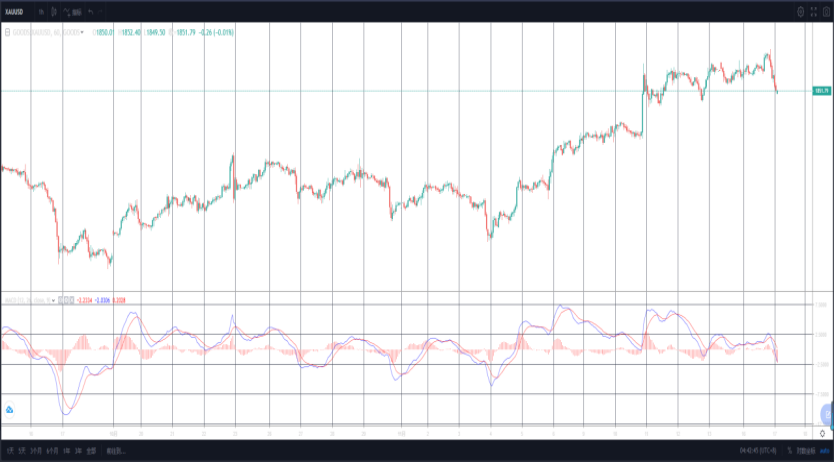This screenshot has height=462, width=834.
Task: Toggle MACD indicator visibility icon
Action: click(x=61, y=300)
